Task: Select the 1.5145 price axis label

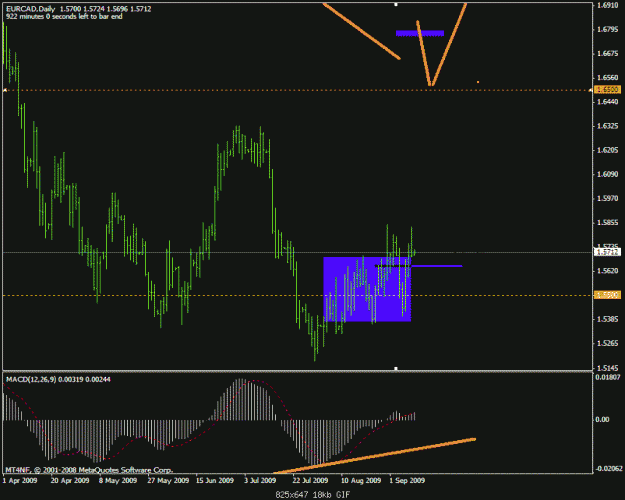Action: click(607, 368)
